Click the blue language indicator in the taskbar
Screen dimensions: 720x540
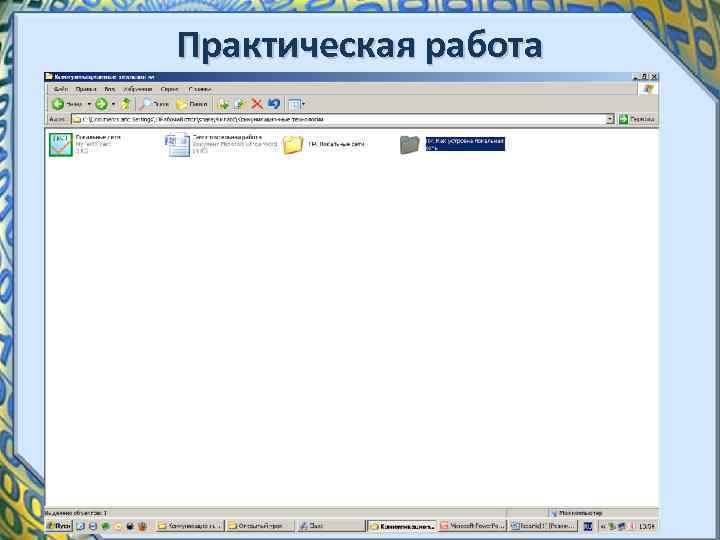point(587,526)
